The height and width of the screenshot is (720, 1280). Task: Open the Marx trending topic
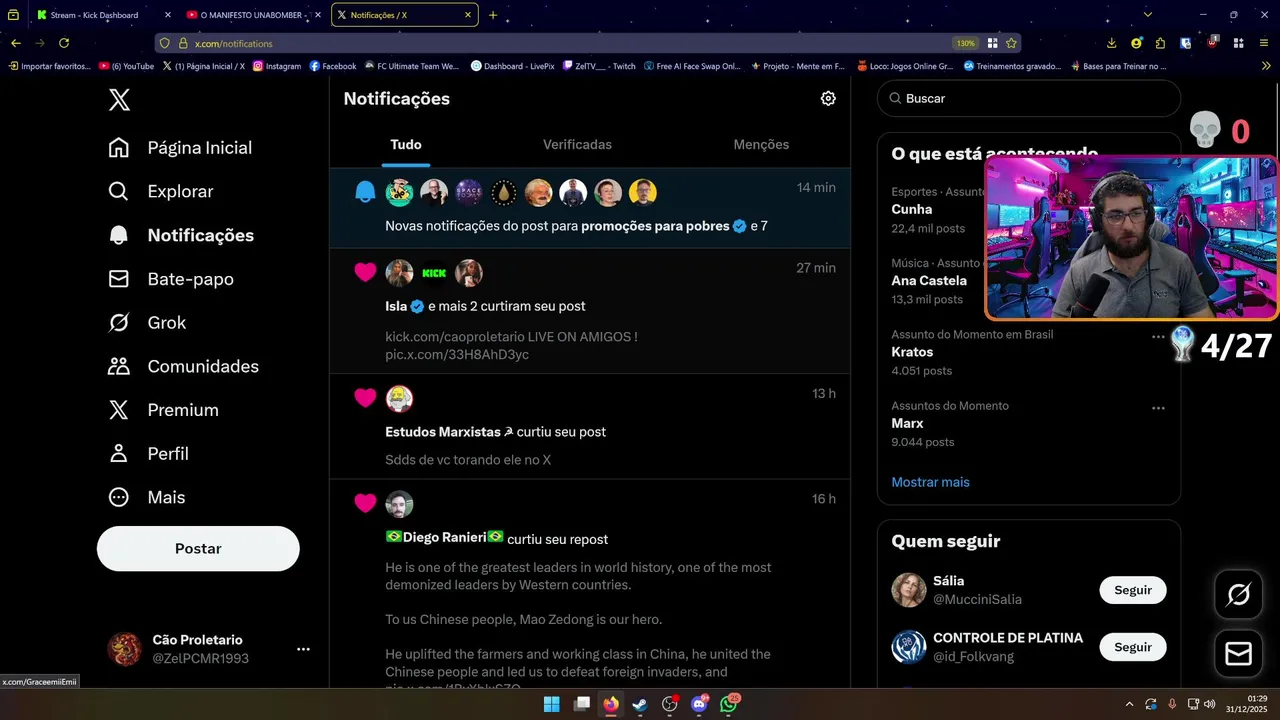(x=907, y=423)
